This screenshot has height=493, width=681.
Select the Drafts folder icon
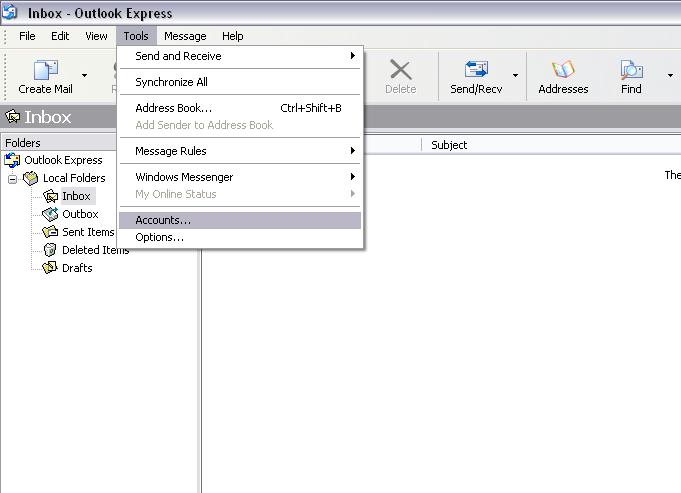click(50, 268)
